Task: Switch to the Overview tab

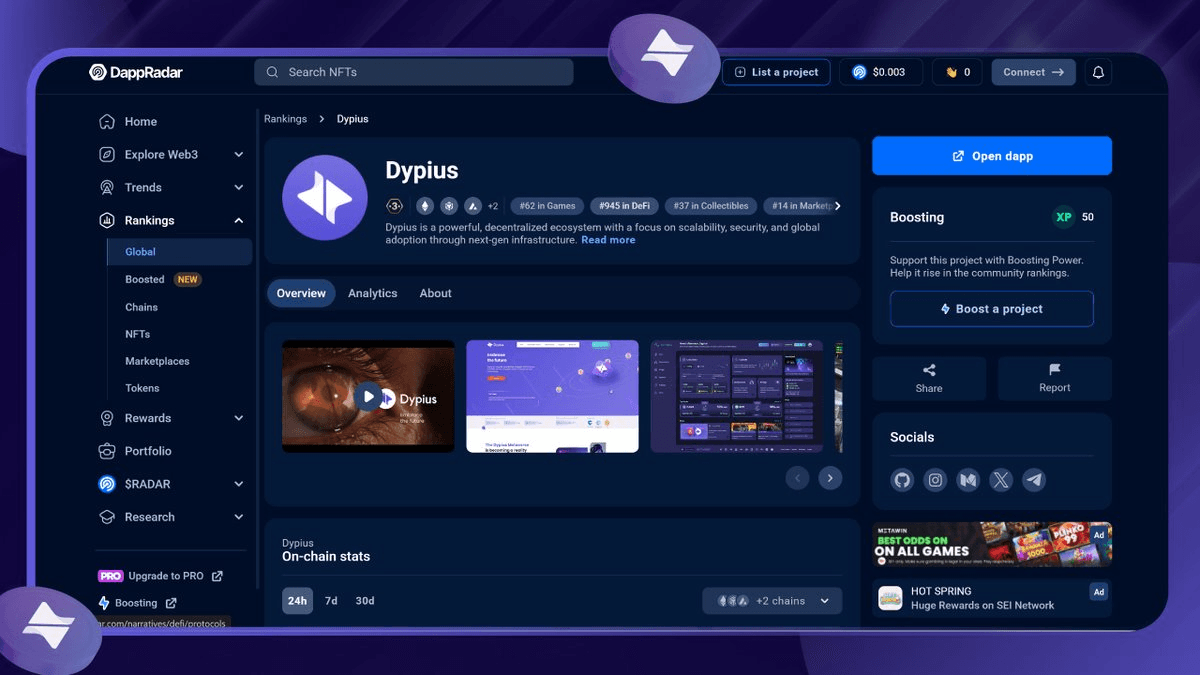Action: (301, 293)
